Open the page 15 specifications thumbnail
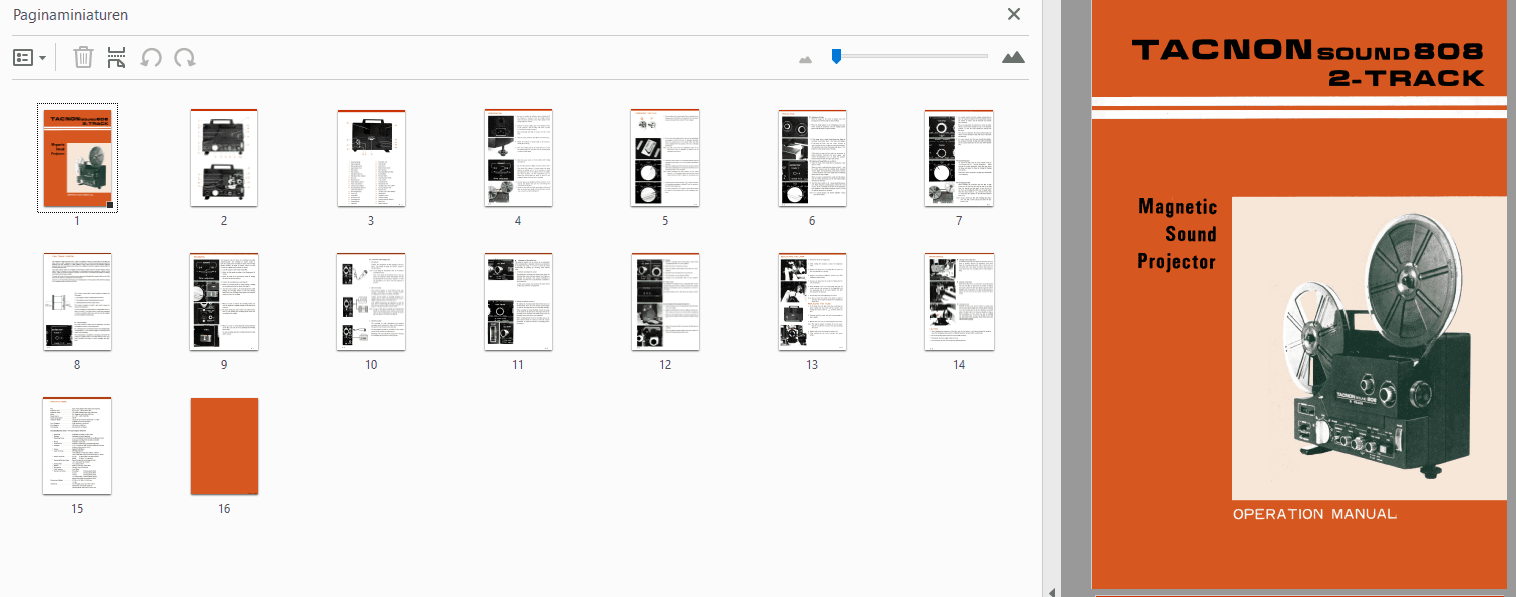 click(77, 446)
